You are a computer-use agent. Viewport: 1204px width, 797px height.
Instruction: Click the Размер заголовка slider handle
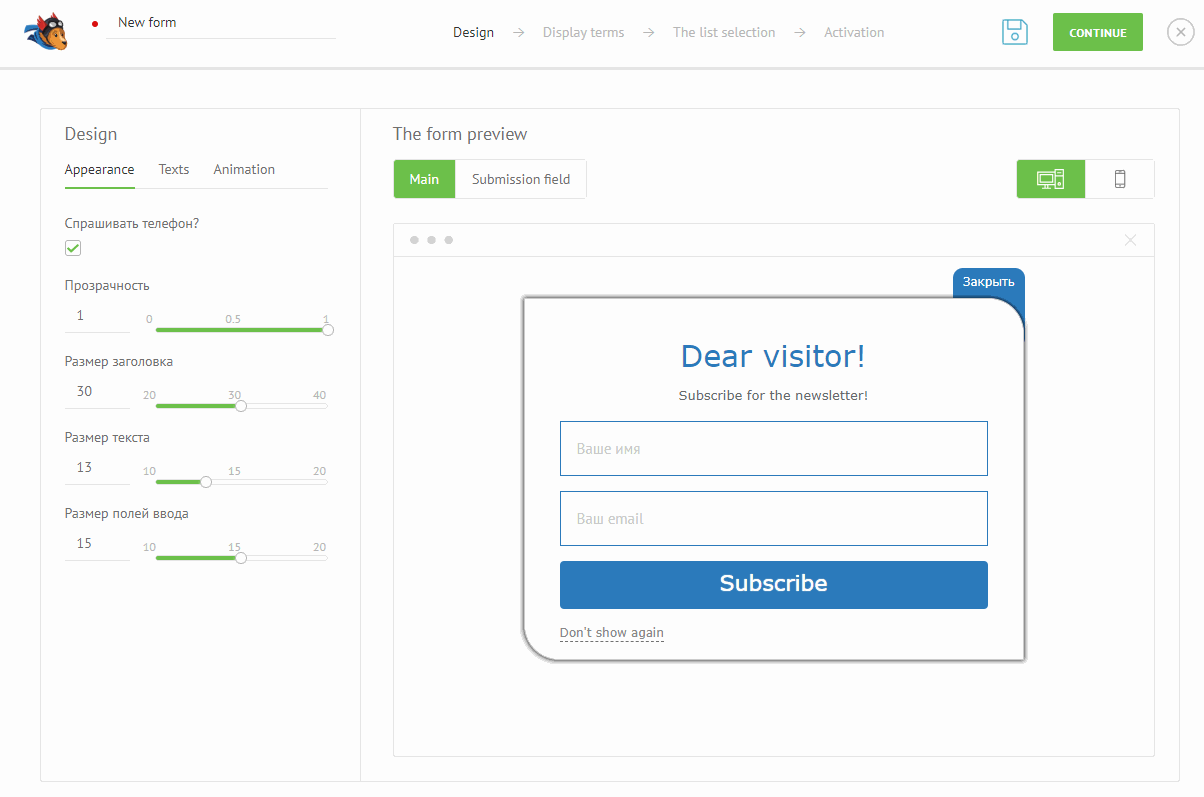[241, 406]
